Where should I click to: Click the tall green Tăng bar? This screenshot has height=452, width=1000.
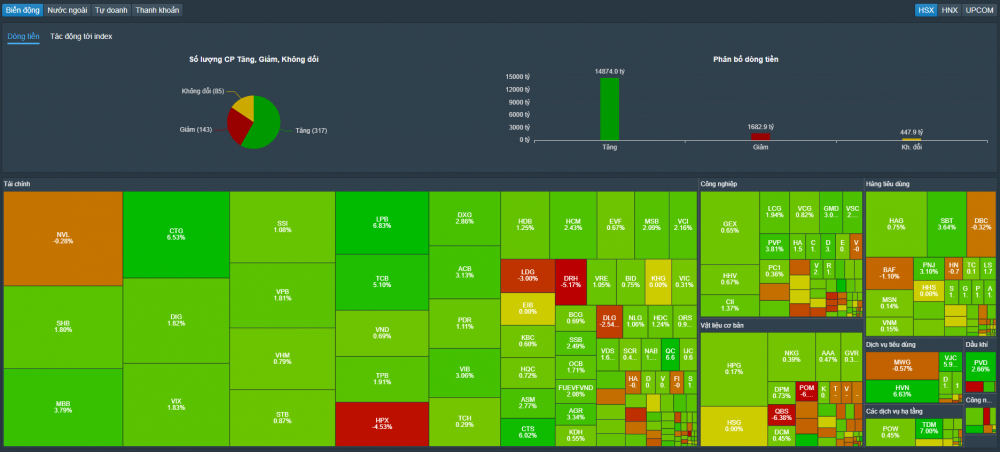tap(609, 108)
